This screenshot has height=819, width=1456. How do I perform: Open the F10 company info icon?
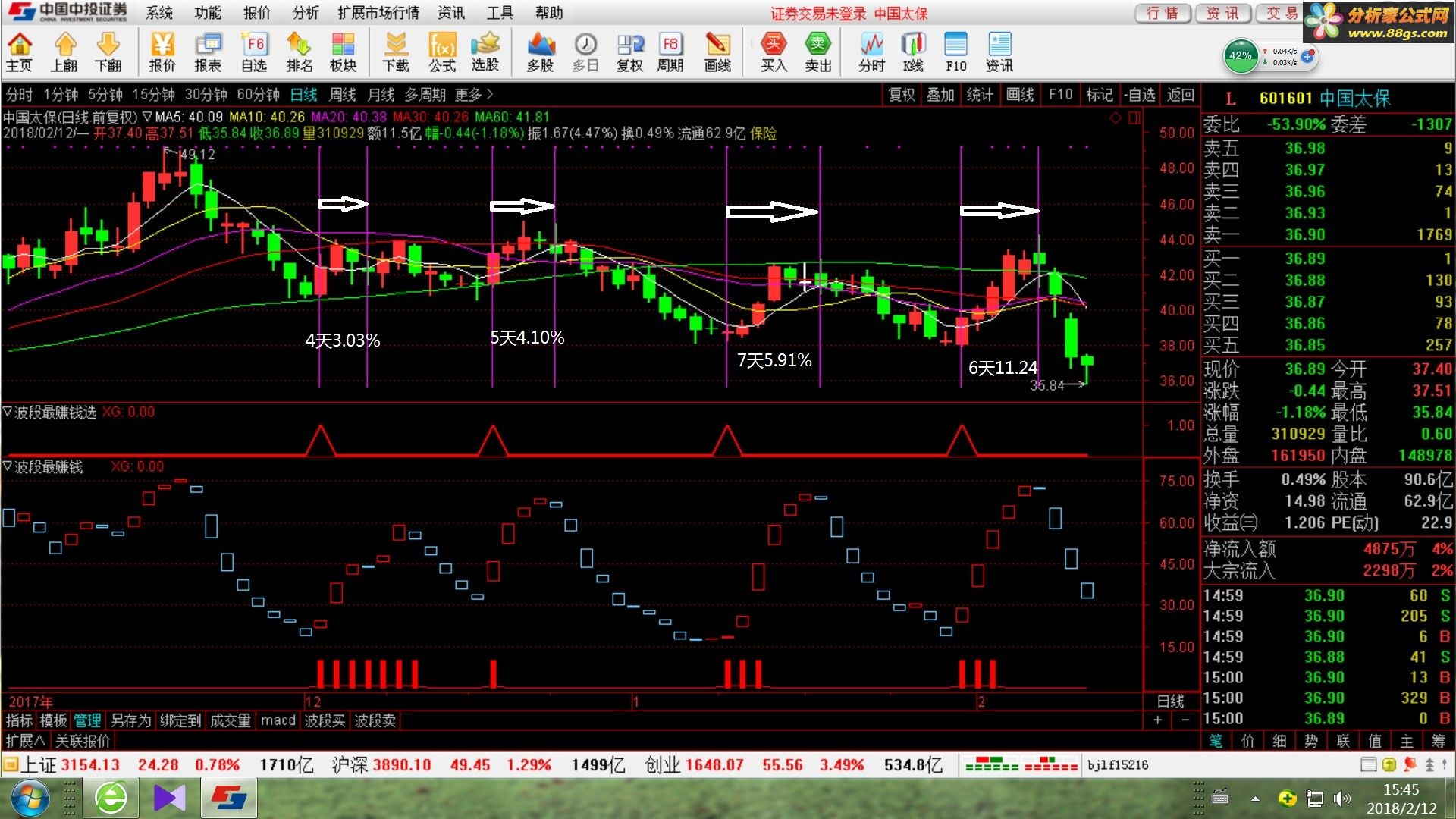pyautogui.click(x=956, y=52)
